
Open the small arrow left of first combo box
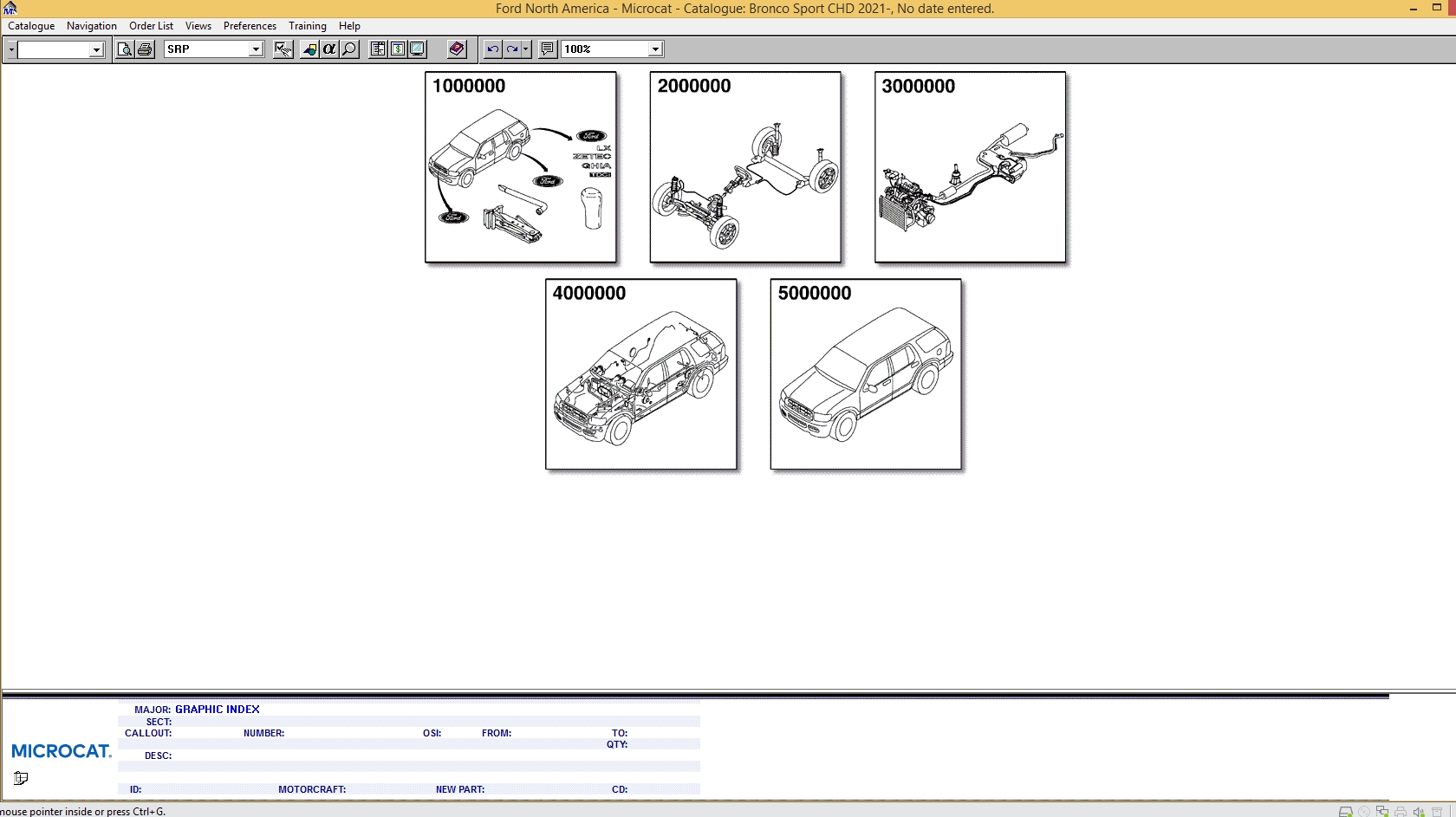click(10, 49)
